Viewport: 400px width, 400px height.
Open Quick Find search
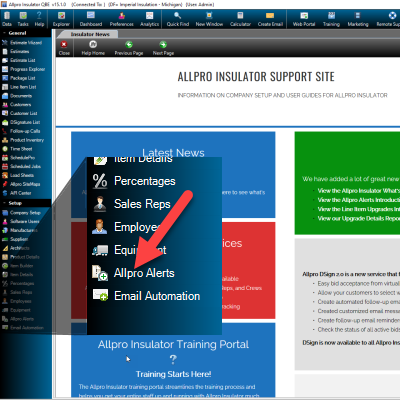(178, 19)
